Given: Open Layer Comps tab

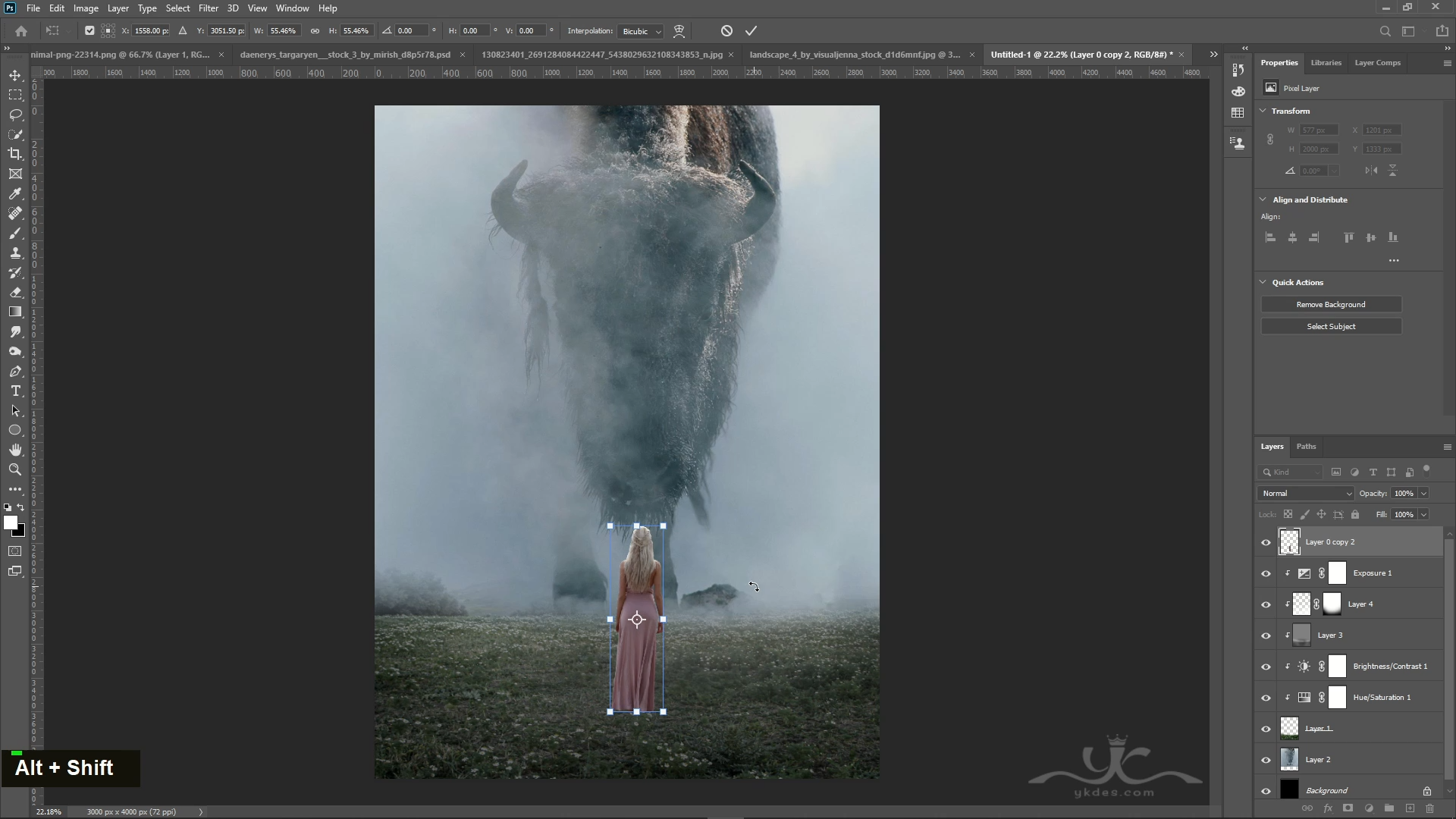Looking at the screenshot, I should (1377, 63).
